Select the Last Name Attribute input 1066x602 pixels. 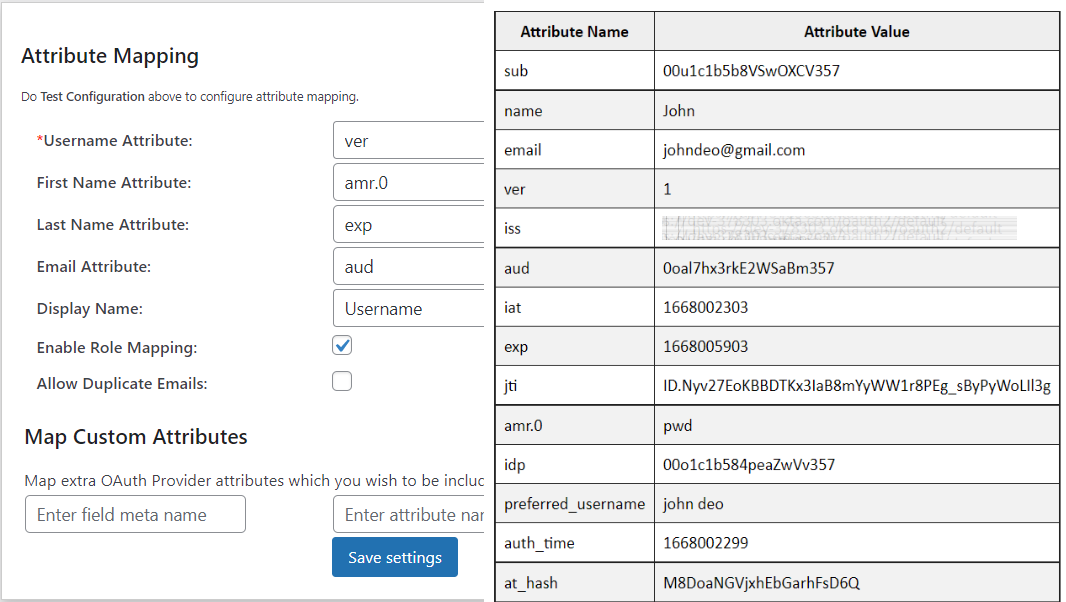(409, 224)
